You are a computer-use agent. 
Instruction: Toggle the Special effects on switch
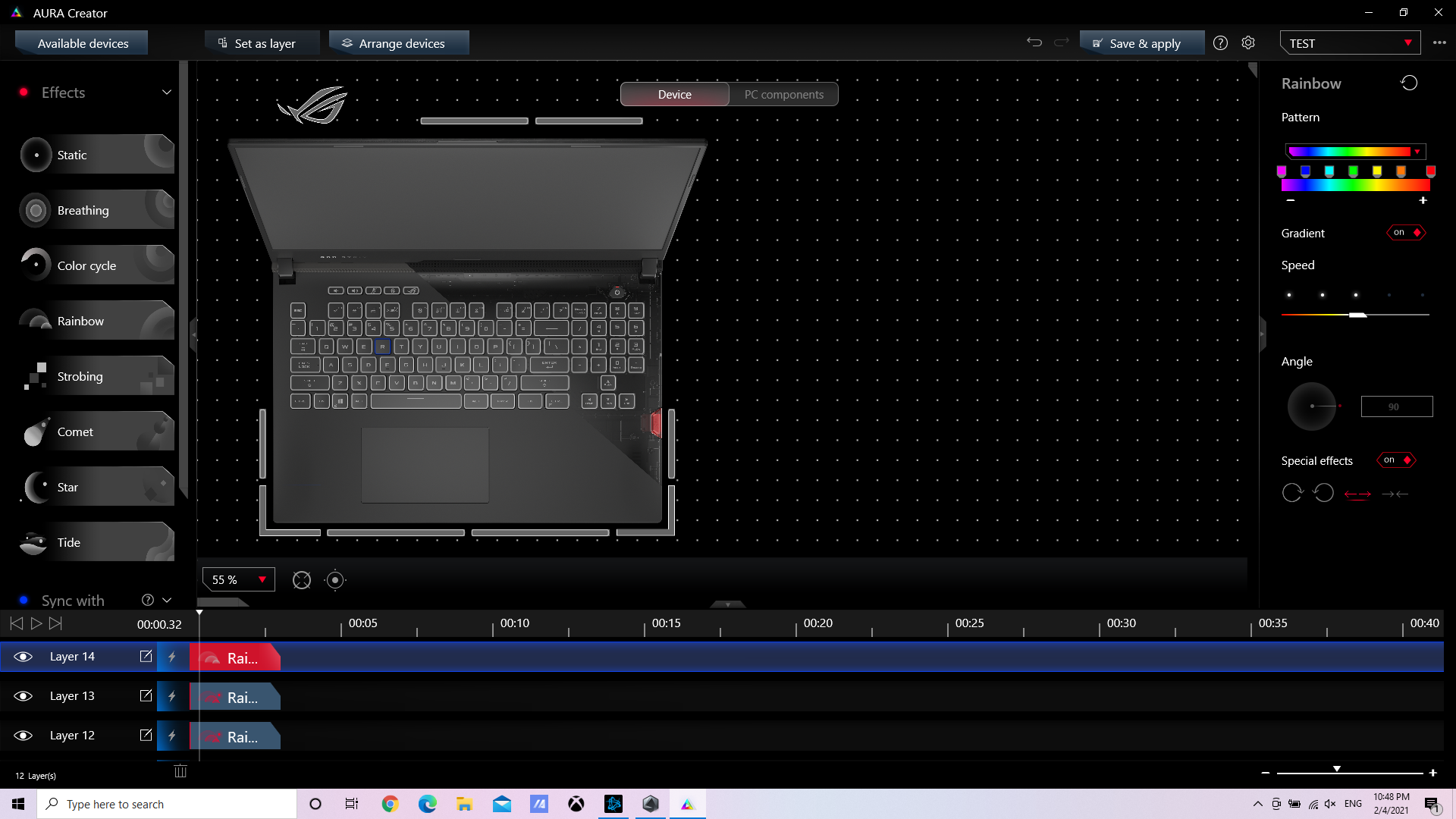point(1397,460)
